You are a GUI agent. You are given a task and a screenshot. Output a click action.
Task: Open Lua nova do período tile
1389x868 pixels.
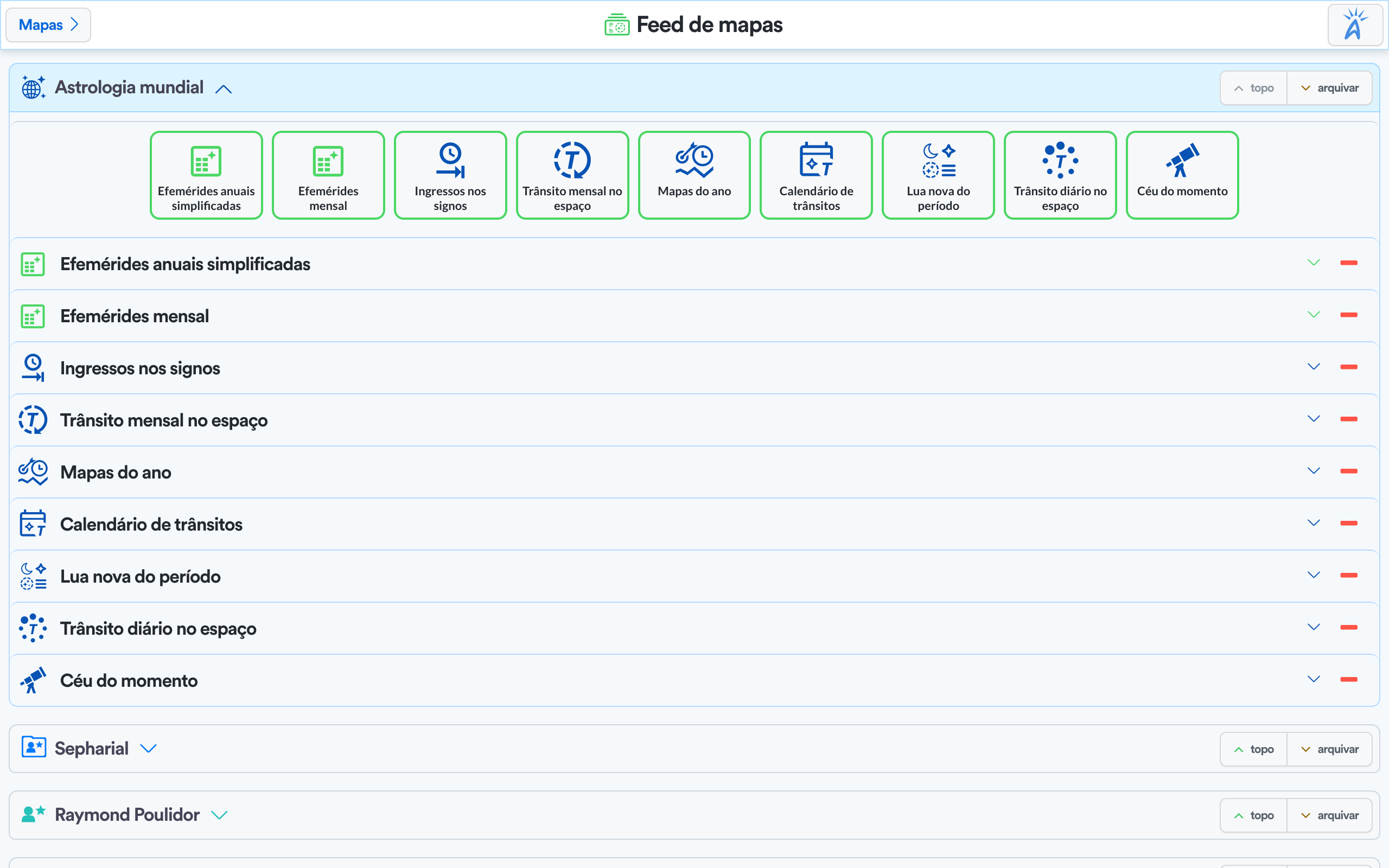tap(938, 175)
